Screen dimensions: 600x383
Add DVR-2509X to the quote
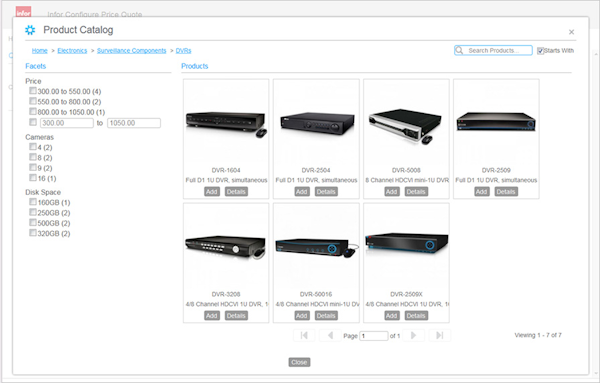(x=392, y=316)
